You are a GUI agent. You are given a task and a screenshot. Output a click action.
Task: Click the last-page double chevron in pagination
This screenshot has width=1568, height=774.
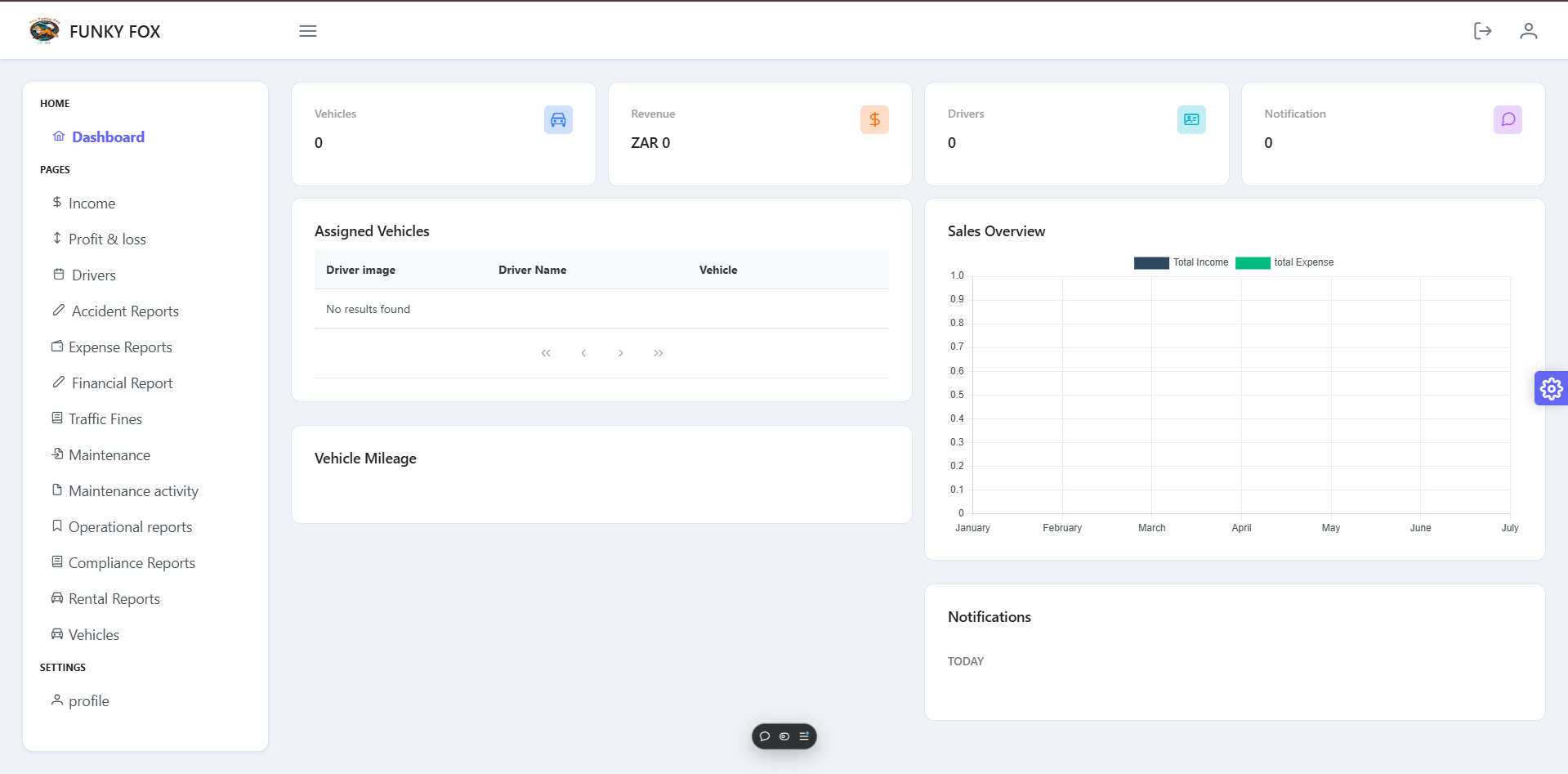point(659,353)
